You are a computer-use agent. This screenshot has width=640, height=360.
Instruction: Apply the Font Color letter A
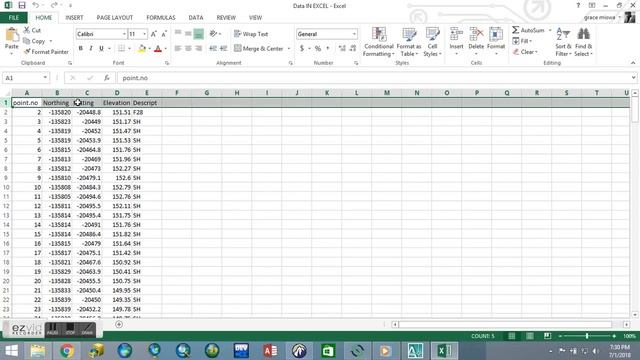[x=158, y=49]
